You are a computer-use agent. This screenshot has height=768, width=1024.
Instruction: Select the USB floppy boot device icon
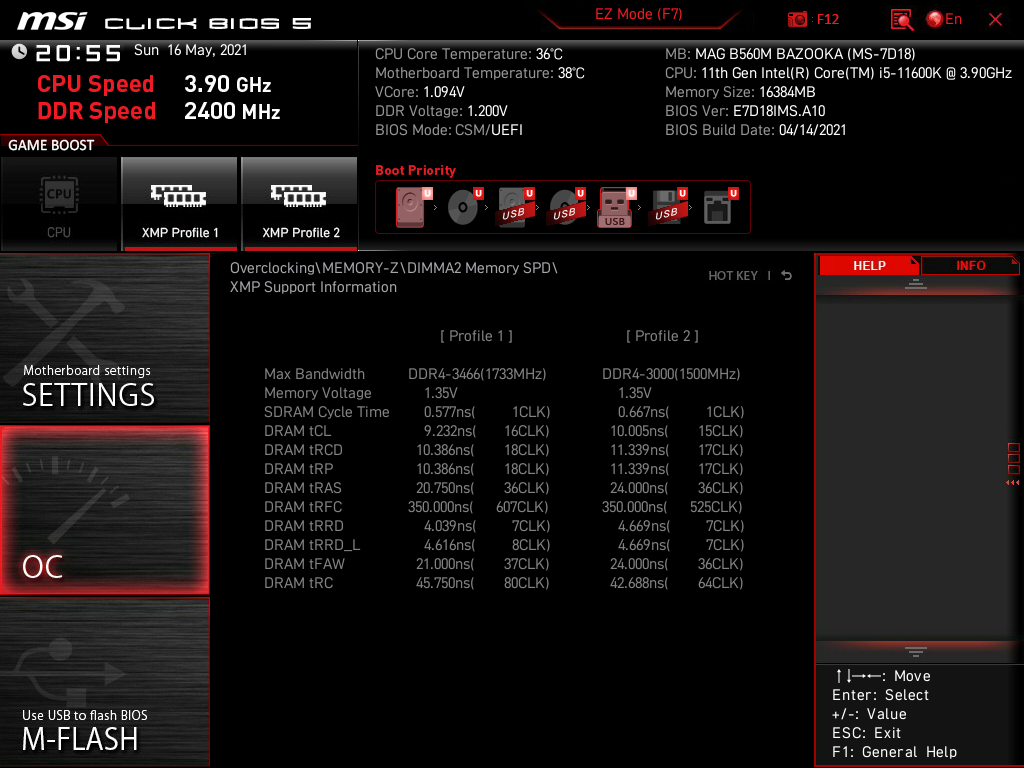coord(668,207)
